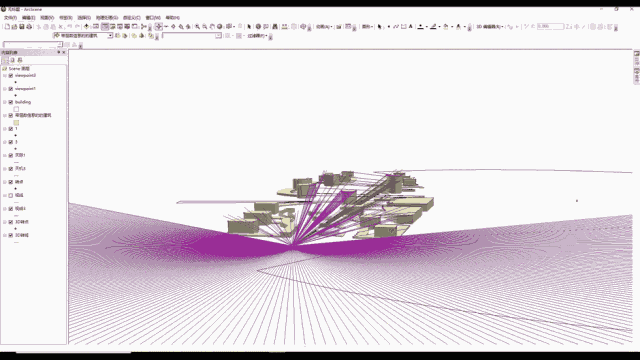Select the Navigate tool icon
The width and height of the screenshot is (640, 360).
[158, 27]
